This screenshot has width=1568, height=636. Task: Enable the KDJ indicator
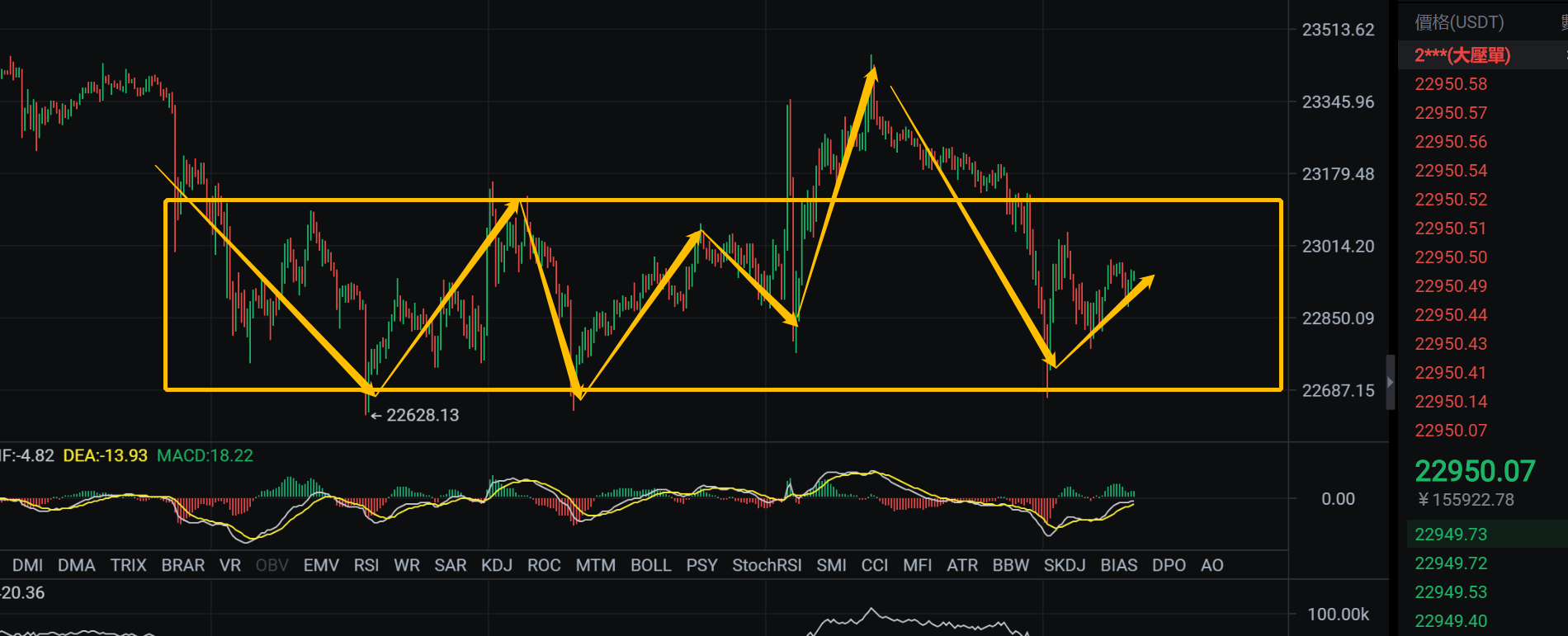pyautogui.click(x=497, y=565)
